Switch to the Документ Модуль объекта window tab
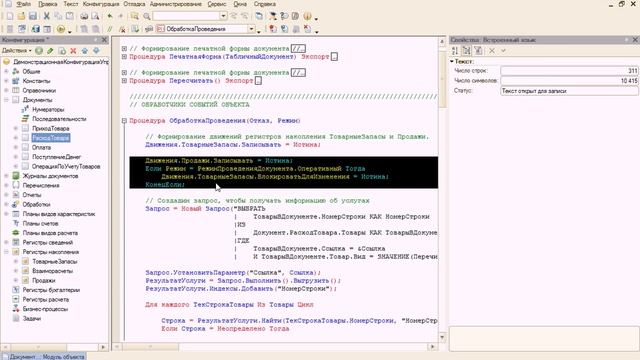Viewport: 640px width, 360px height. click(44, 357)
